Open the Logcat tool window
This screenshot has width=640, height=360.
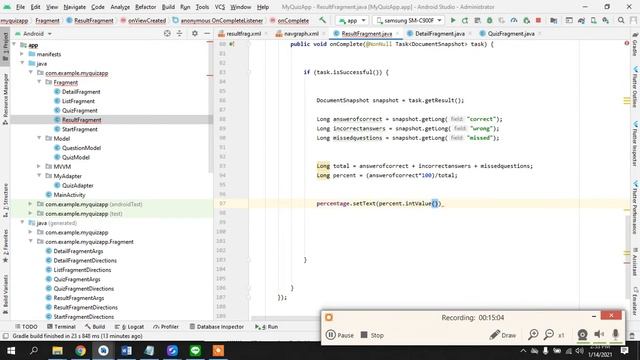(129, 327)
